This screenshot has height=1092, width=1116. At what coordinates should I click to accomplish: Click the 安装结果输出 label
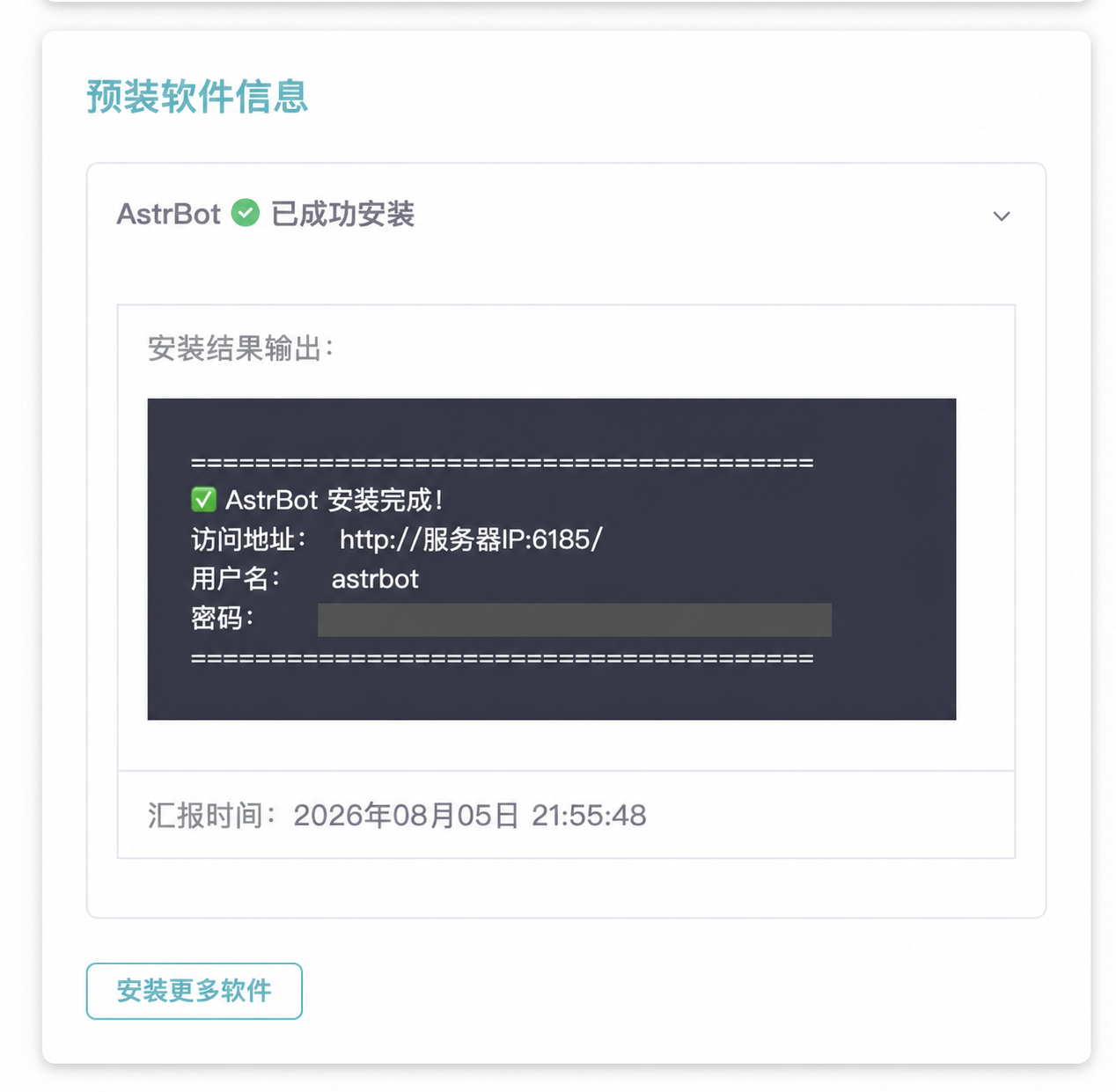coord(240,348)
